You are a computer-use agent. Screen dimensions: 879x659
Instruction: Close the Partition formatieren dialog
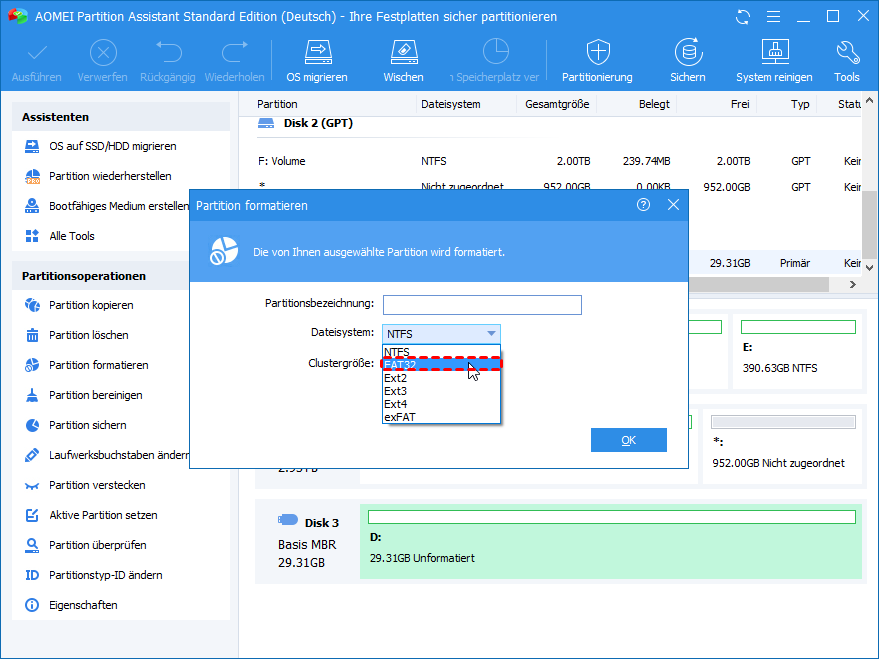click(x=673, y=205)
